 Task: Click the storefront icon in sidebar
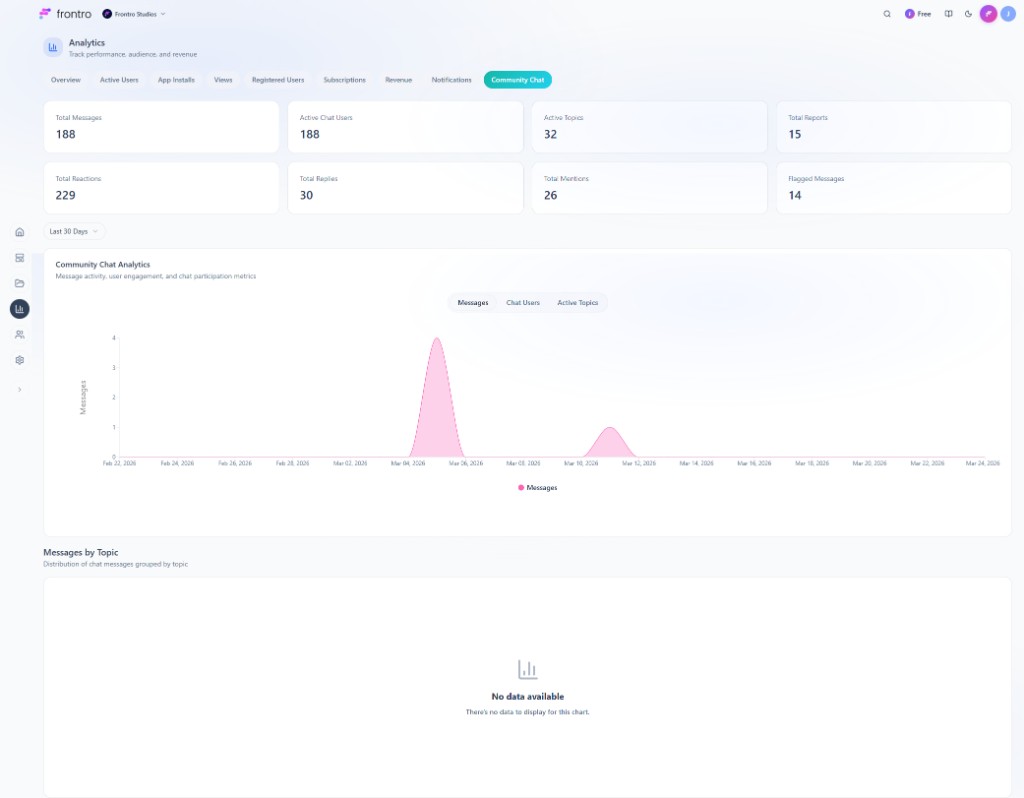pos(19,258)
